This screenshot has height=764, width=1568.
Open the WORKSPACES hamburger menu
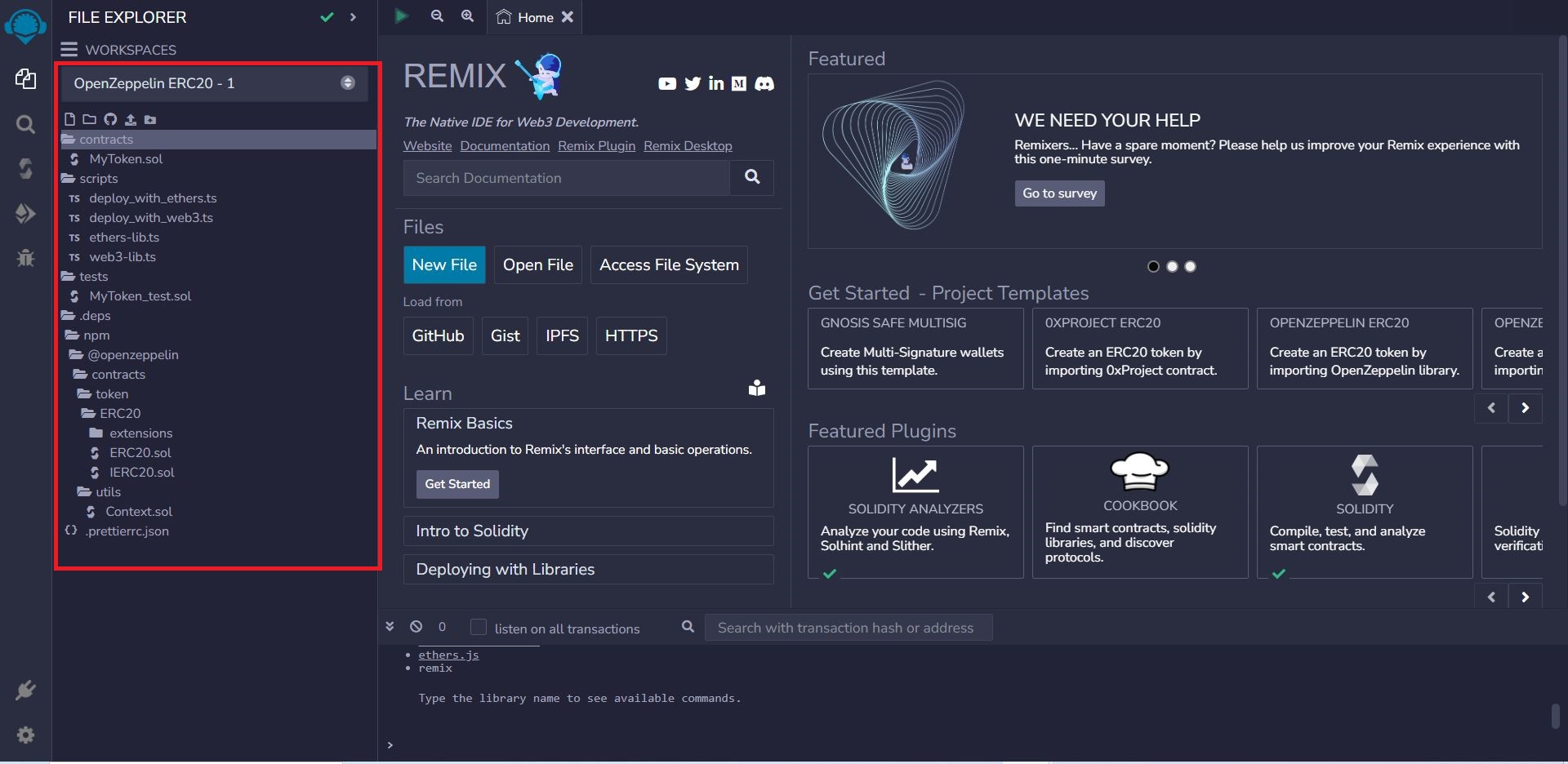69,50
